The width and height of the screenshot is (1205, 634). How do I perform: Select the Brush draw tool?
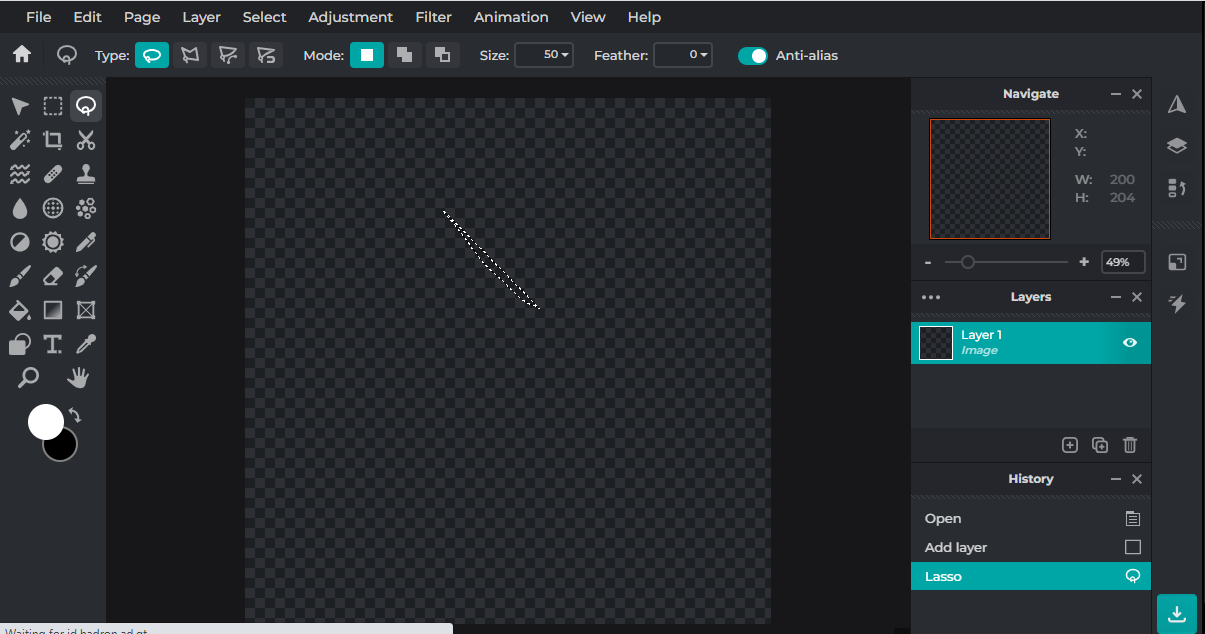(x=20, y=276)
